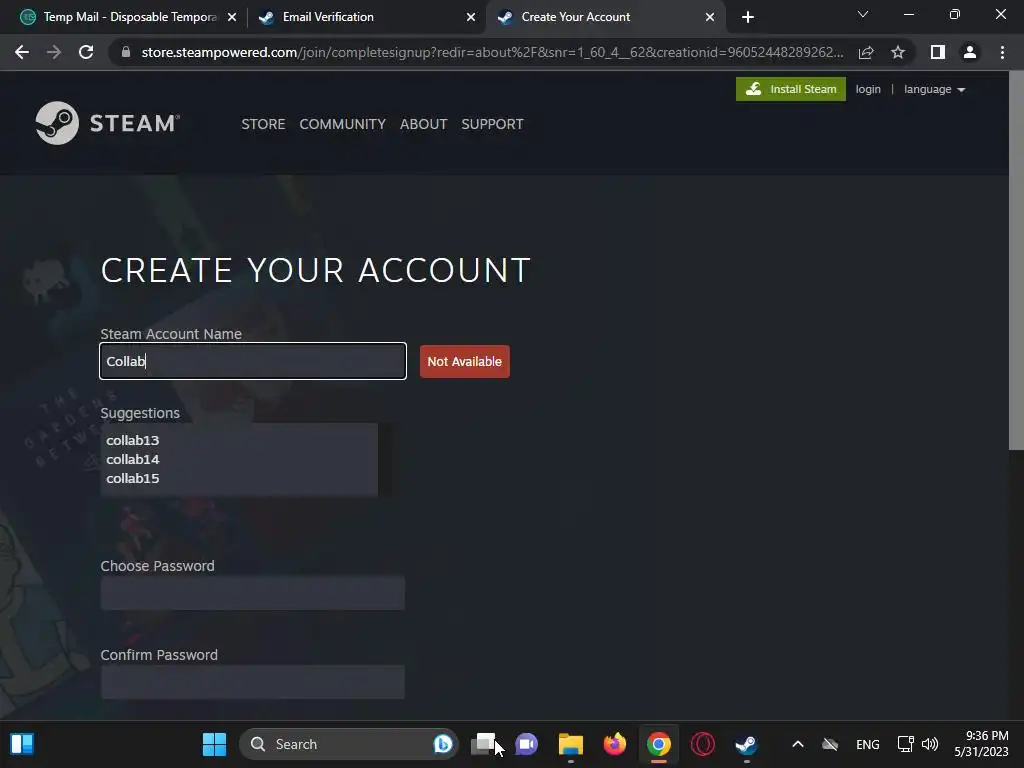
Task: Open Opera from the taskbar
Action: [703, 744]
